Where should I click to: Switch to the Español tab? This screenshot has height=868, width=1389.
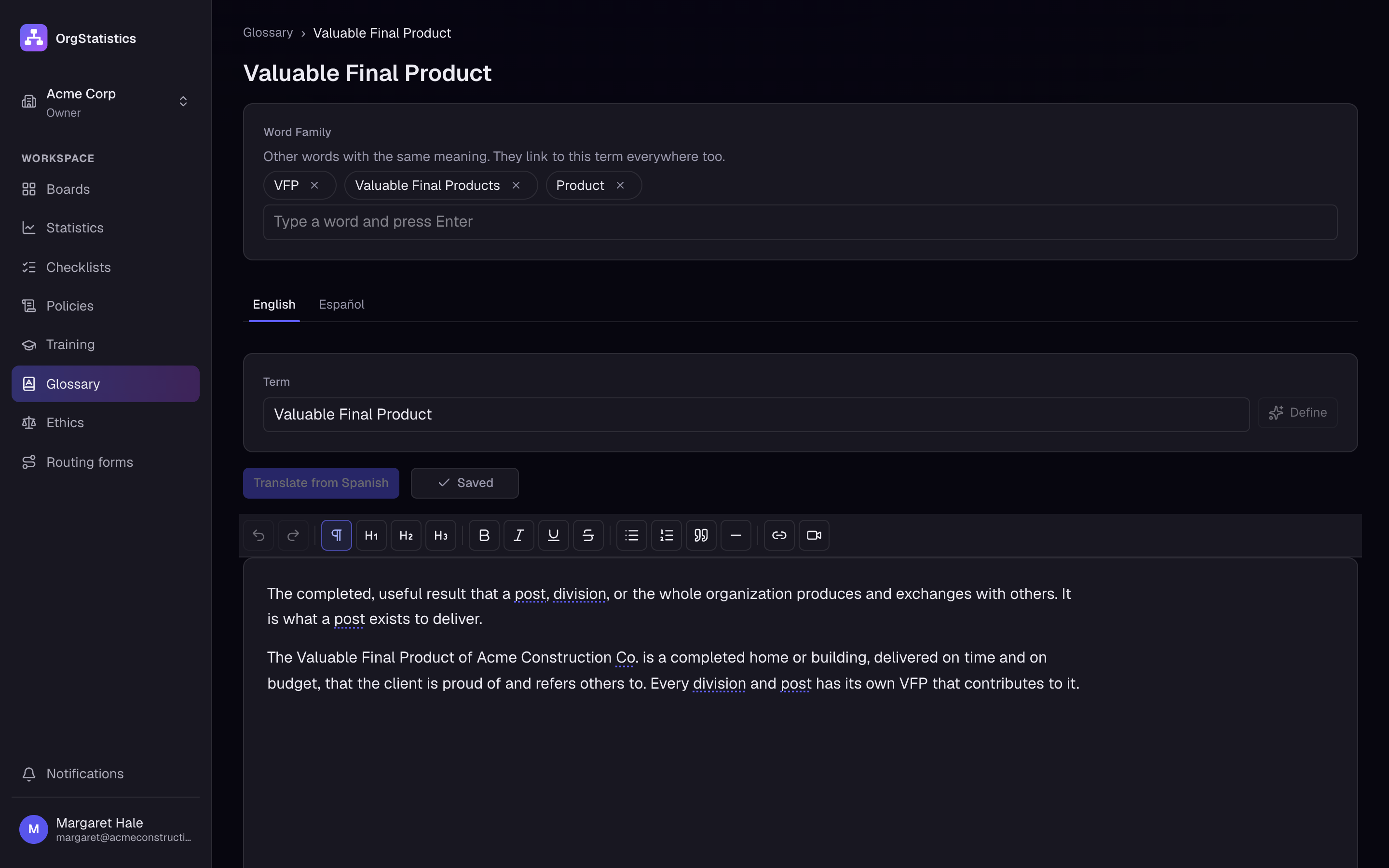click(341, 304)
